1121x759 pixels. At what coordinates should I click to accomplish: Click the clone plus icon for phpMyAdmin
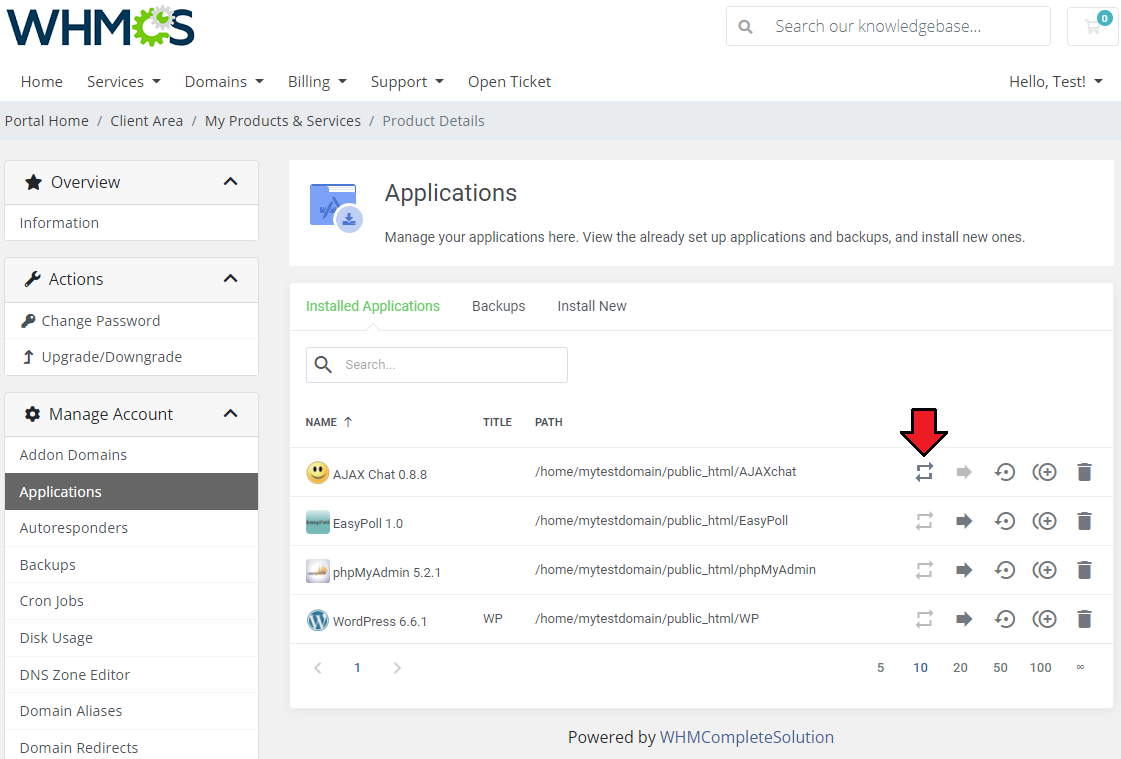tap(1045, 570)
